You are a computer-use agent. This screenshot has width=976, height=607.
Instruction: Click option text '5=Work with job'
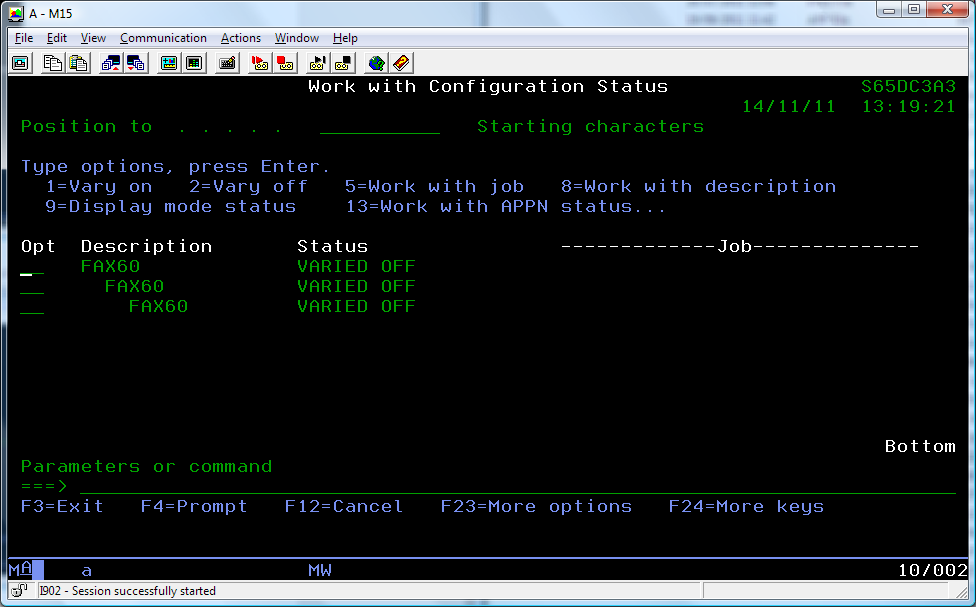[x=434, y=187]
